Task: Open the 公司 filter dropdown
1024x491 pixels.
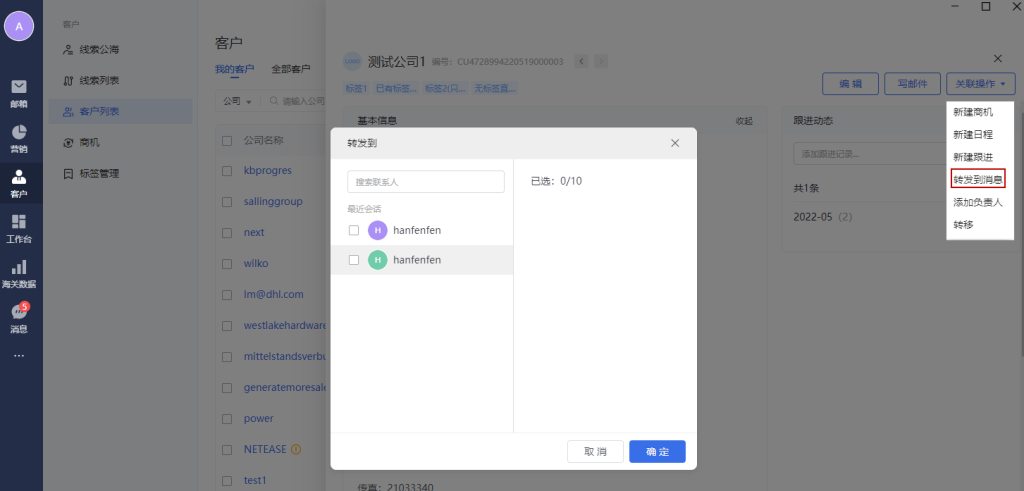Action: pyautogui.click(x=237, y=101)
